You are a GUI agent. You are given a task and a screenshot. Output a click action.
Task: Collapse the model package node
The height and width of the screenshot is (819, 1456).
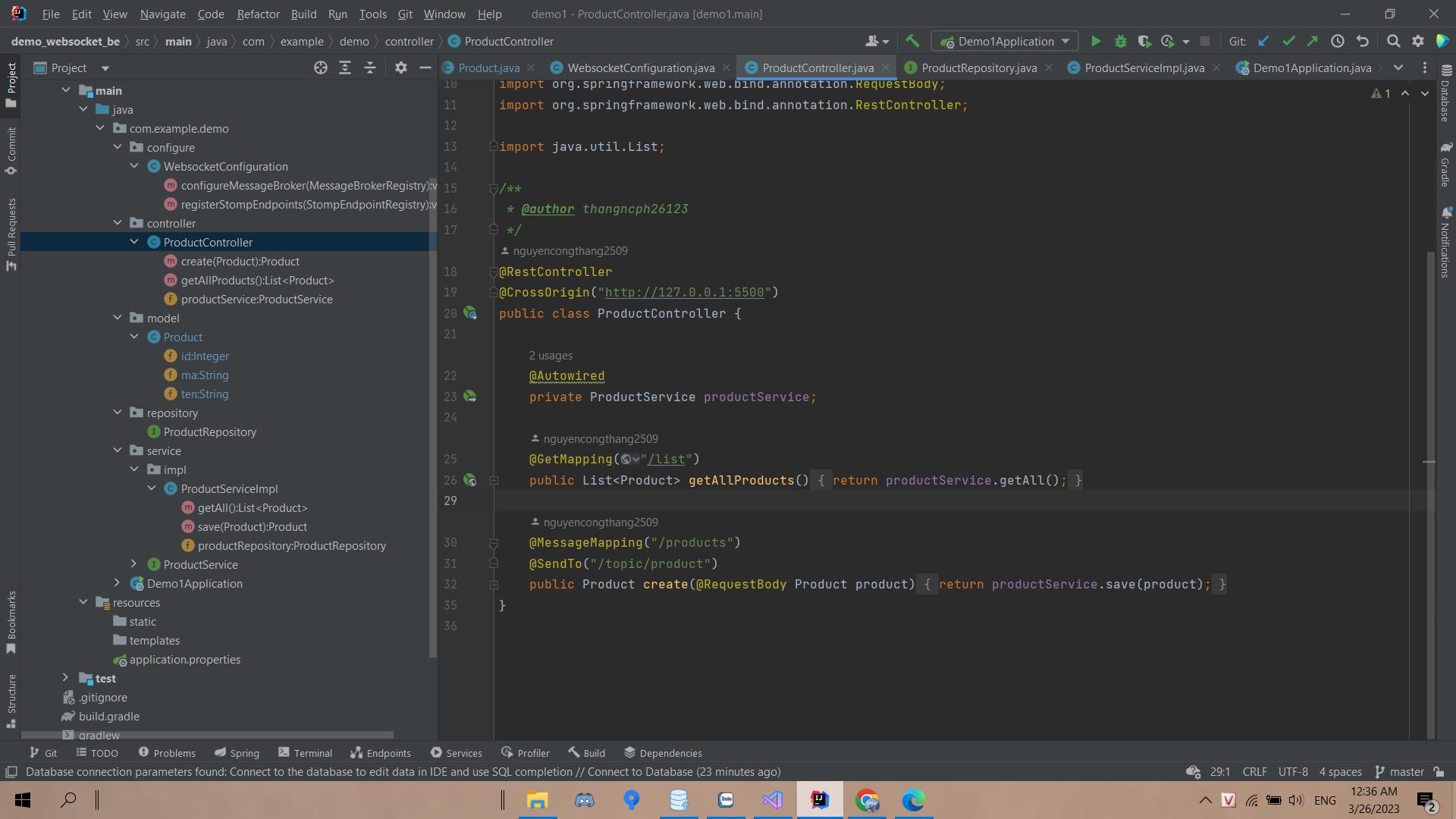[118, 318]
